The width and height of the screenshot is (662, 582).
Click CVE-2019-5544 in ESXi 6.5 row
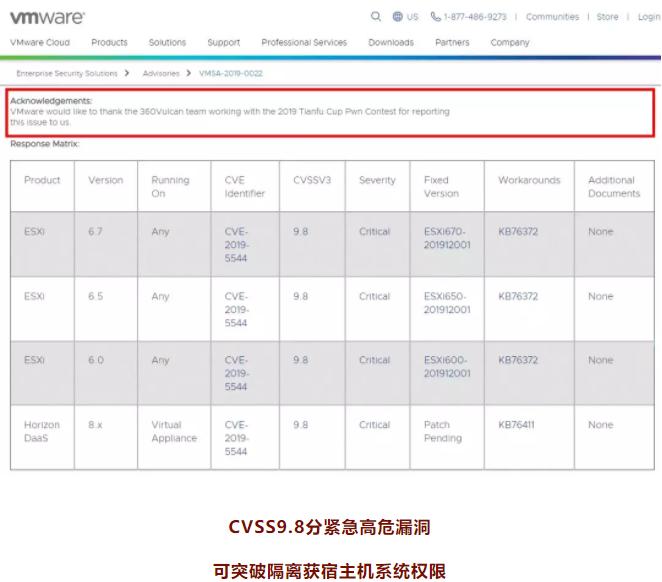coord(237,309)
